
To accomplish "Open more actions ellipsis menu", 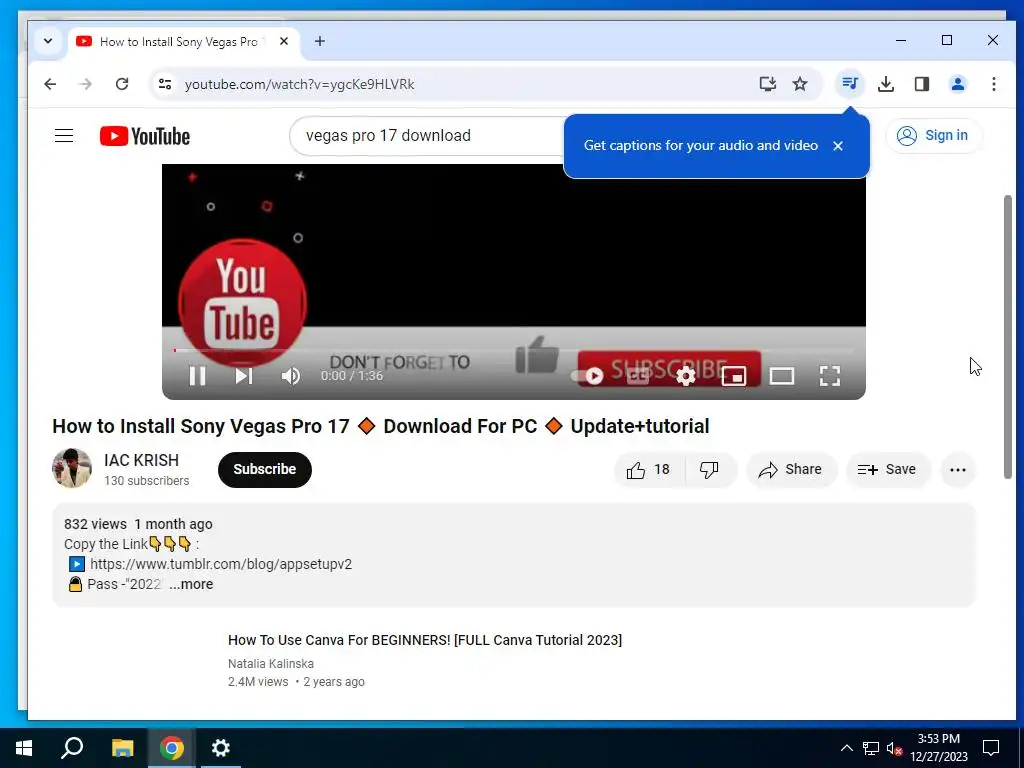I will [957, 470].
